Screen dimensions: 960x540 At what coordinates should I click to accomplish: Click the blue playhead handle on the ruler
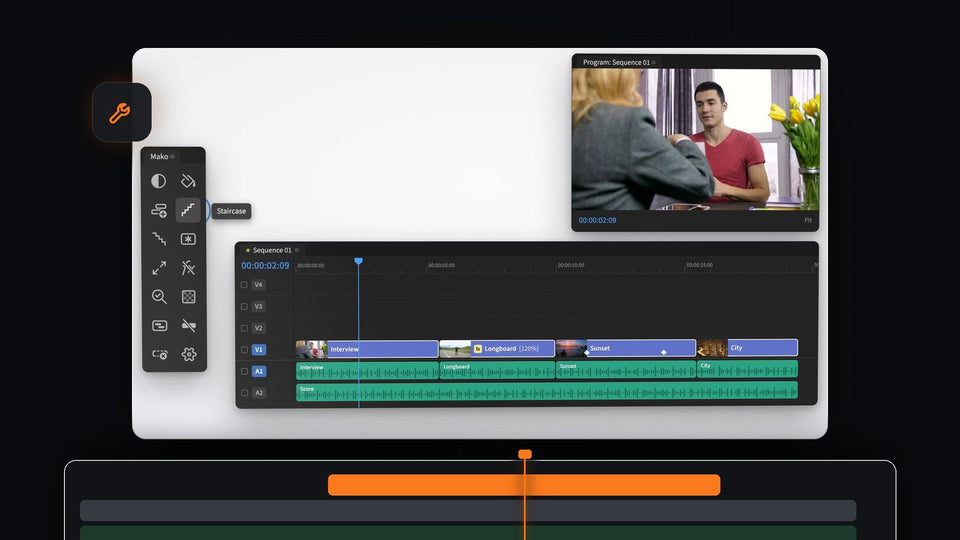tap(359, 261)
